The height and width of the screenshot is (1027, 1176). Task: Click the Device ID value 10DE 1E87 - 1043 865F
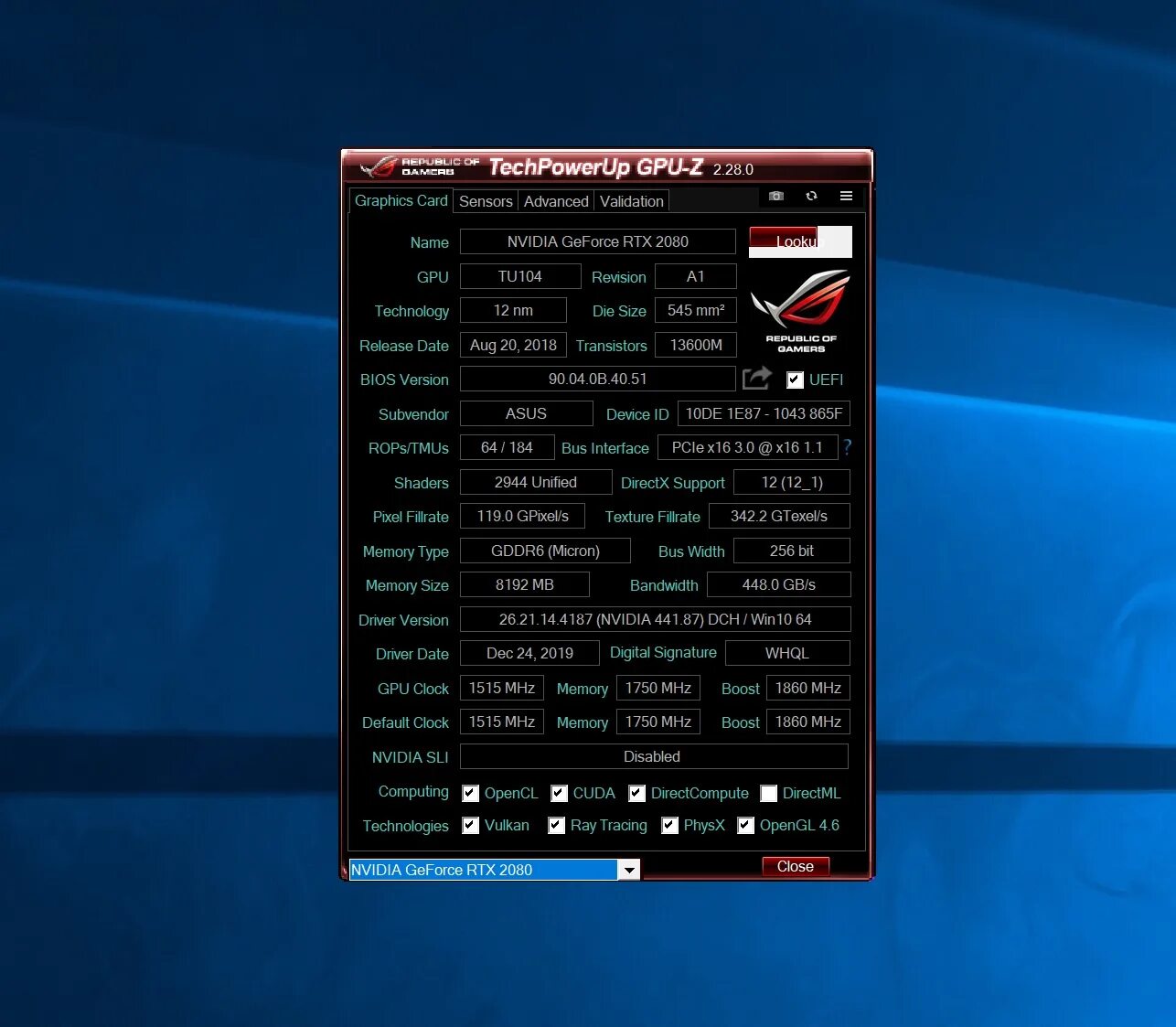click(764, 413)
